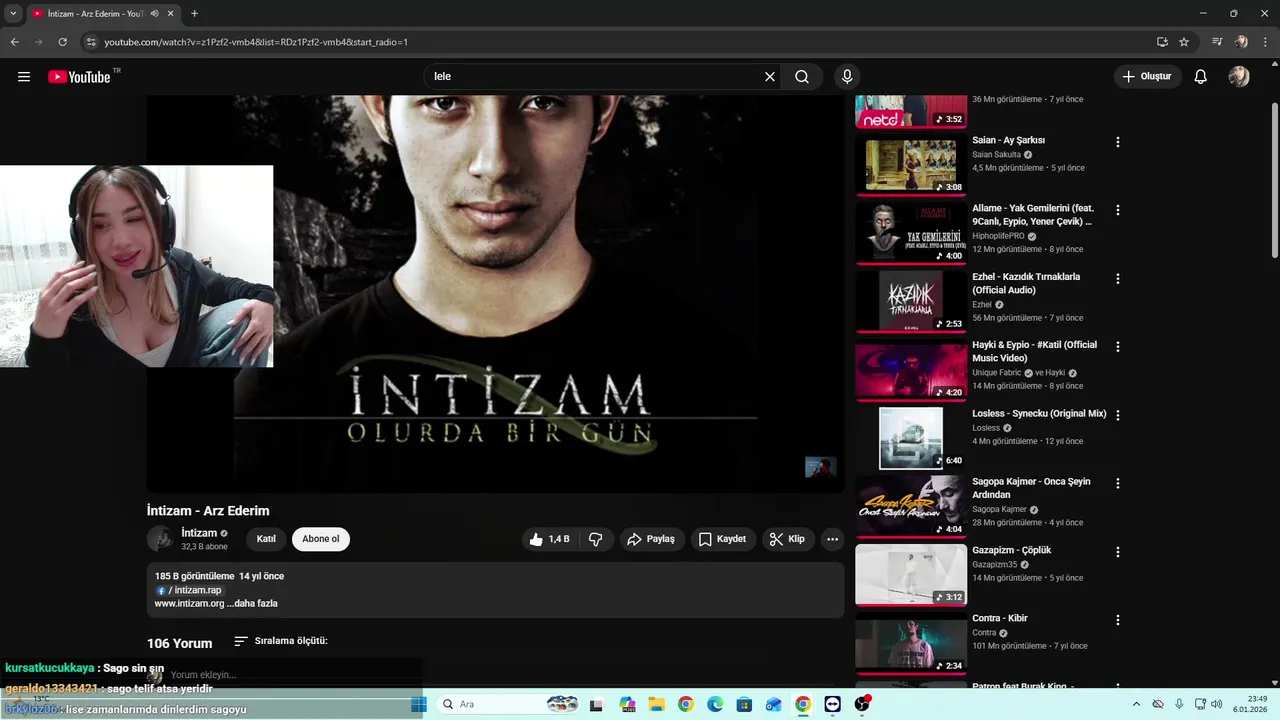Image resolution: width=1280 pixels, height=720 pixels.
Task: Open Saian Sakulta channel name
Action: [x=996, y=155]
